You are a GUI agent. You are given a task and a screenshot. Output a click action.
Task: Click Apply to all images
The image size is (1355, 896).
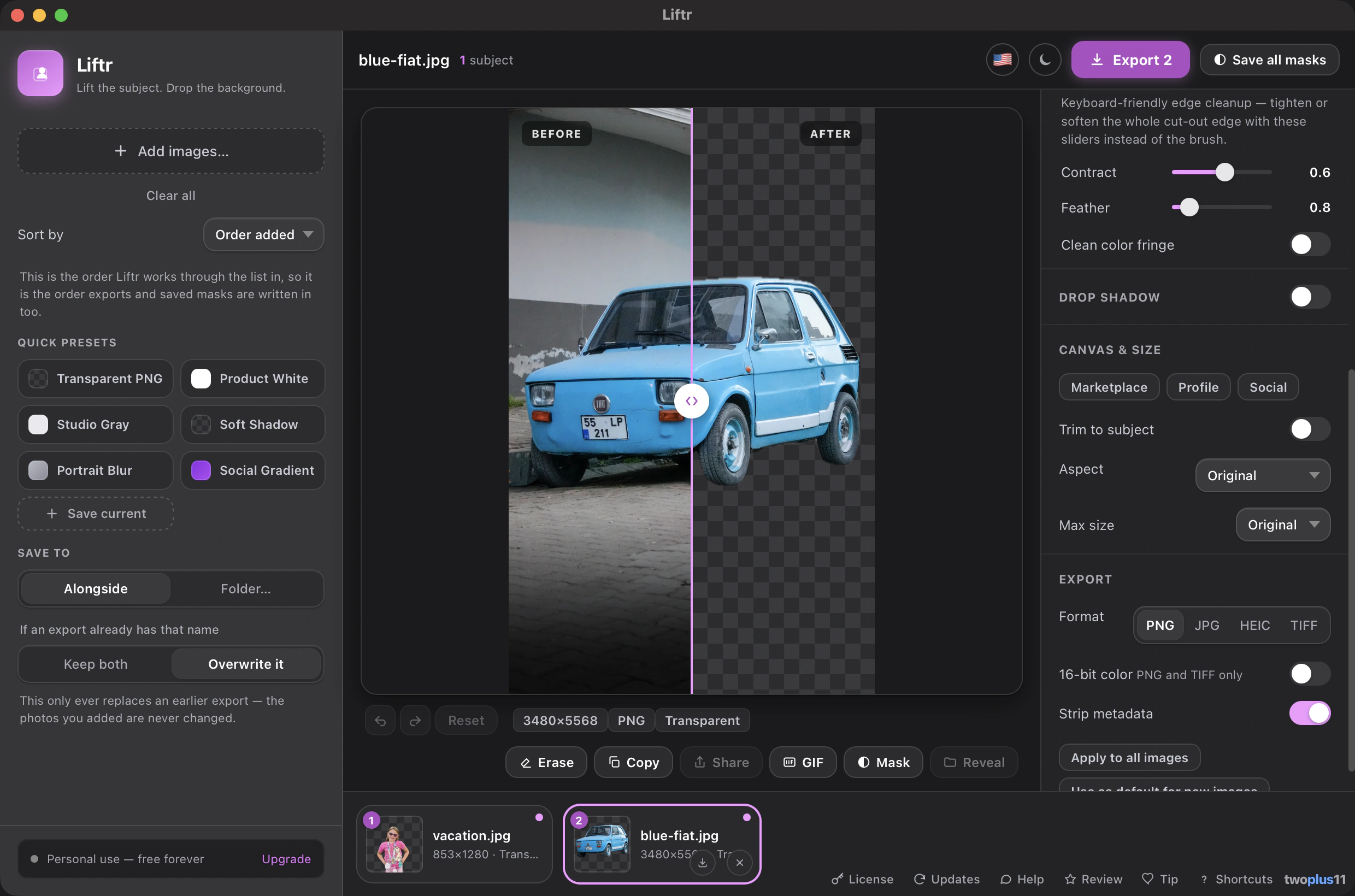pyautogui.click(x=1129, y=758)
